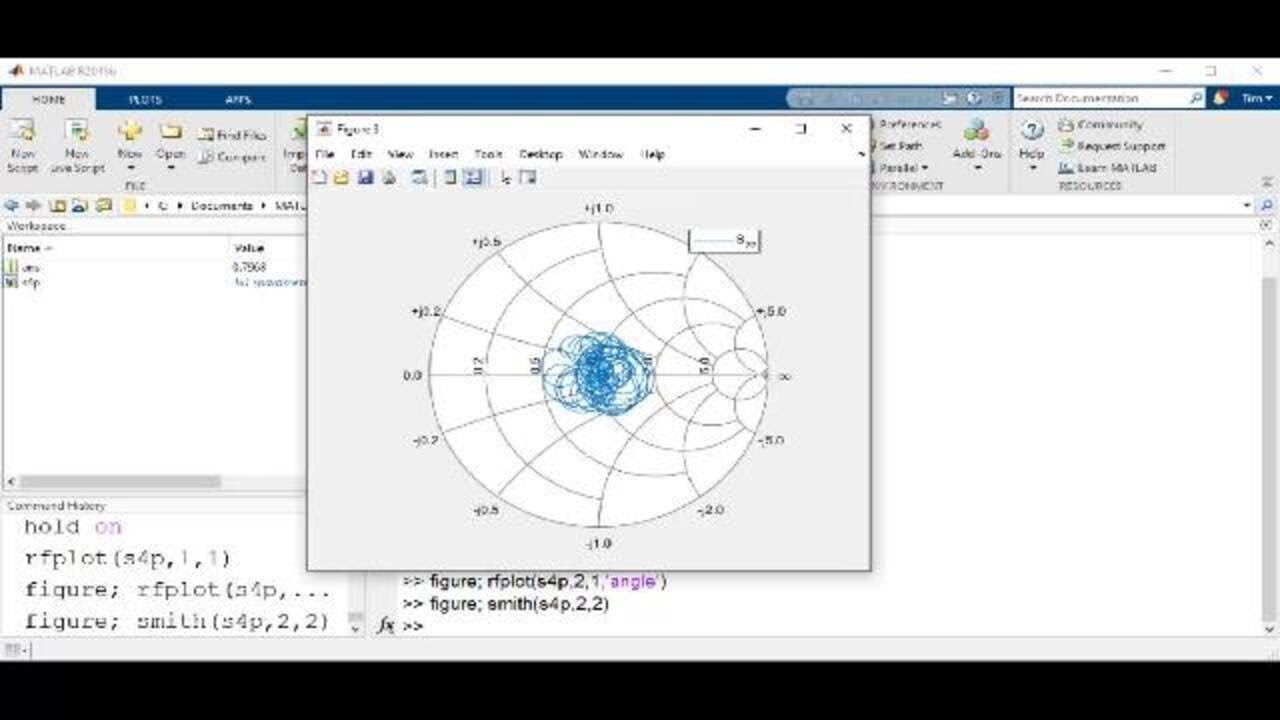Open the figure File menu

tap(325, 154)
